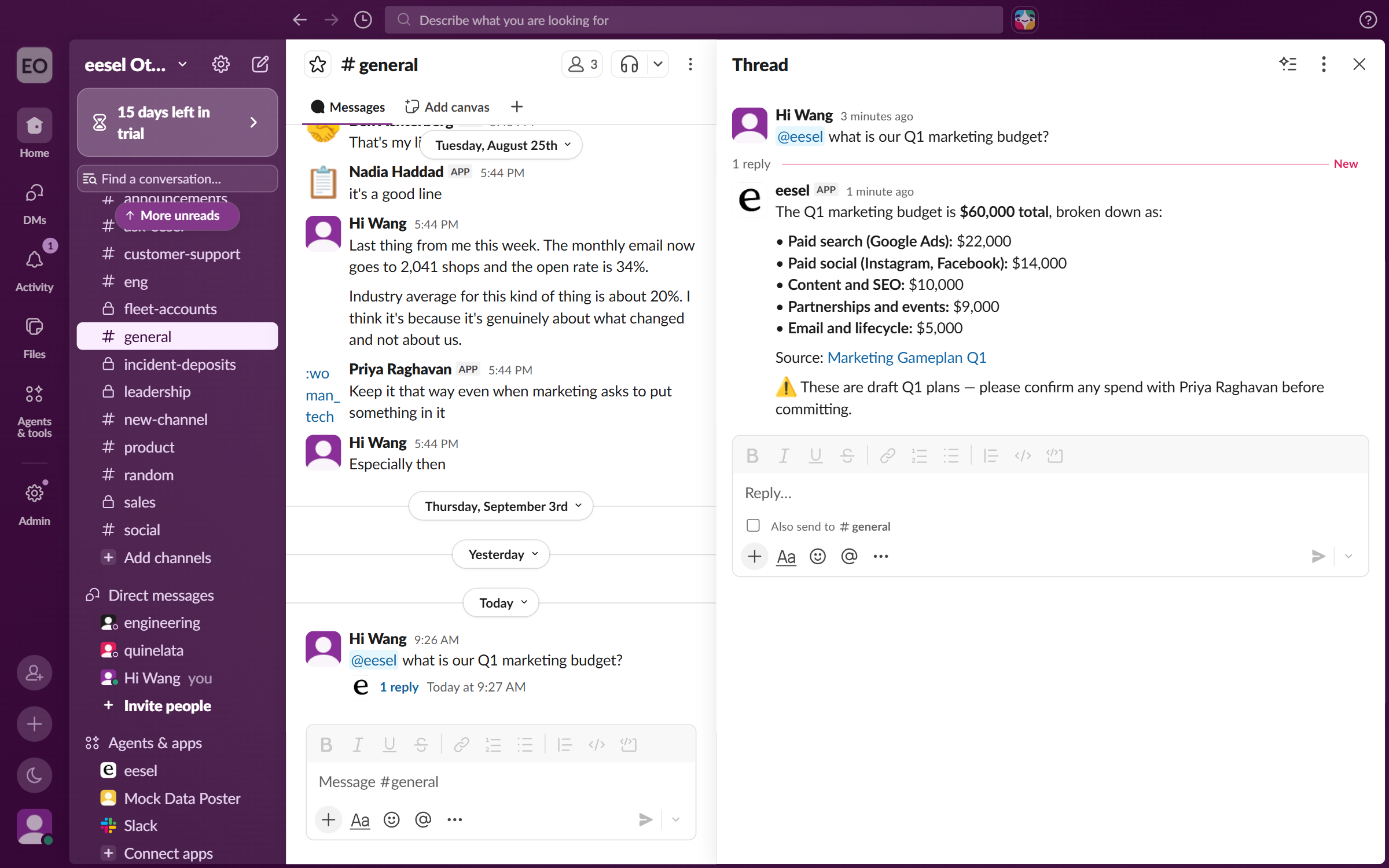Open help question mark icon

1368,20
